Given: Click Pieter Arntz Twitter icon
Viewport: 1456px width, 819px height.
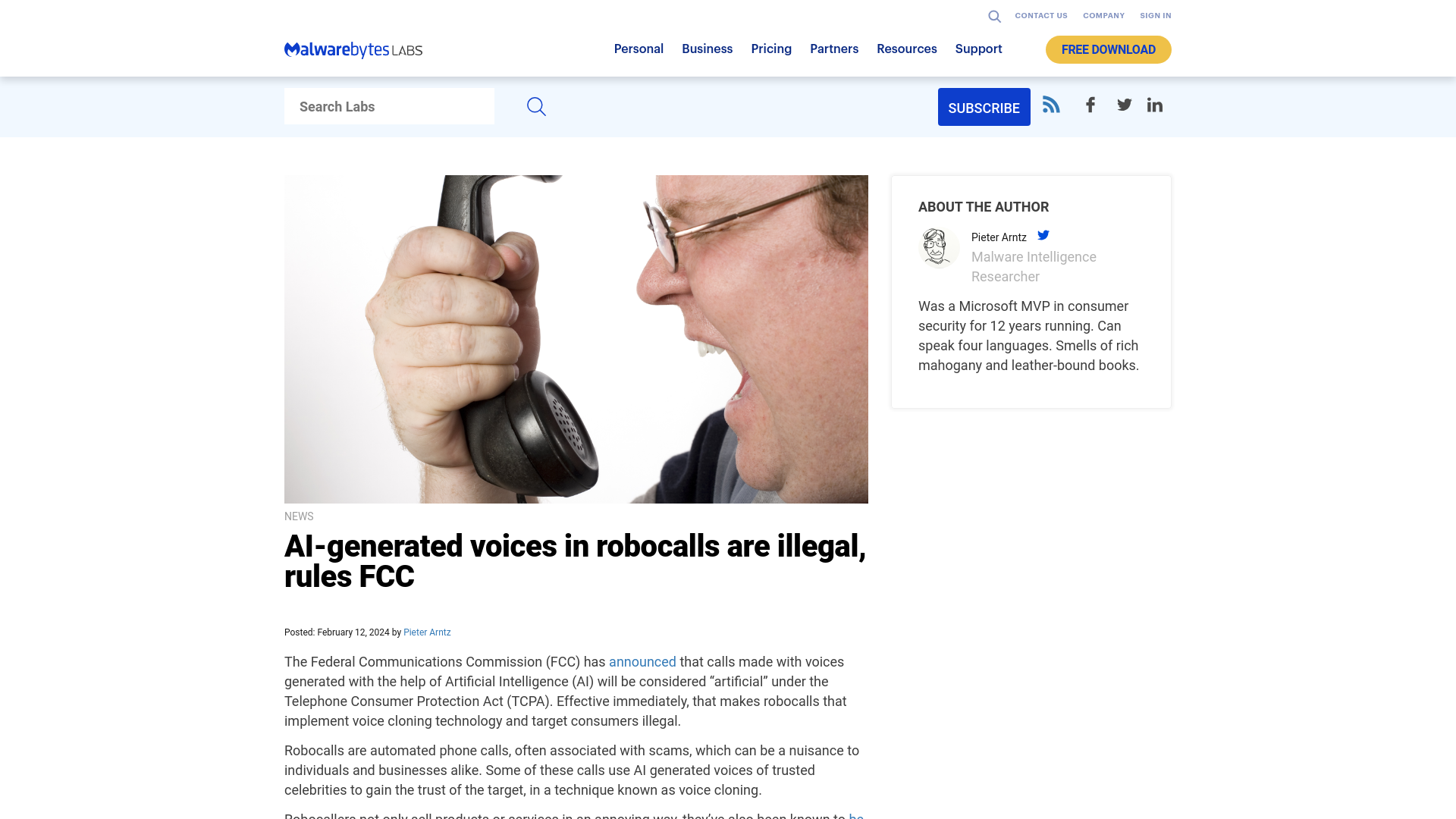Looking at the screenshot, I should [x=1044, y=235].
